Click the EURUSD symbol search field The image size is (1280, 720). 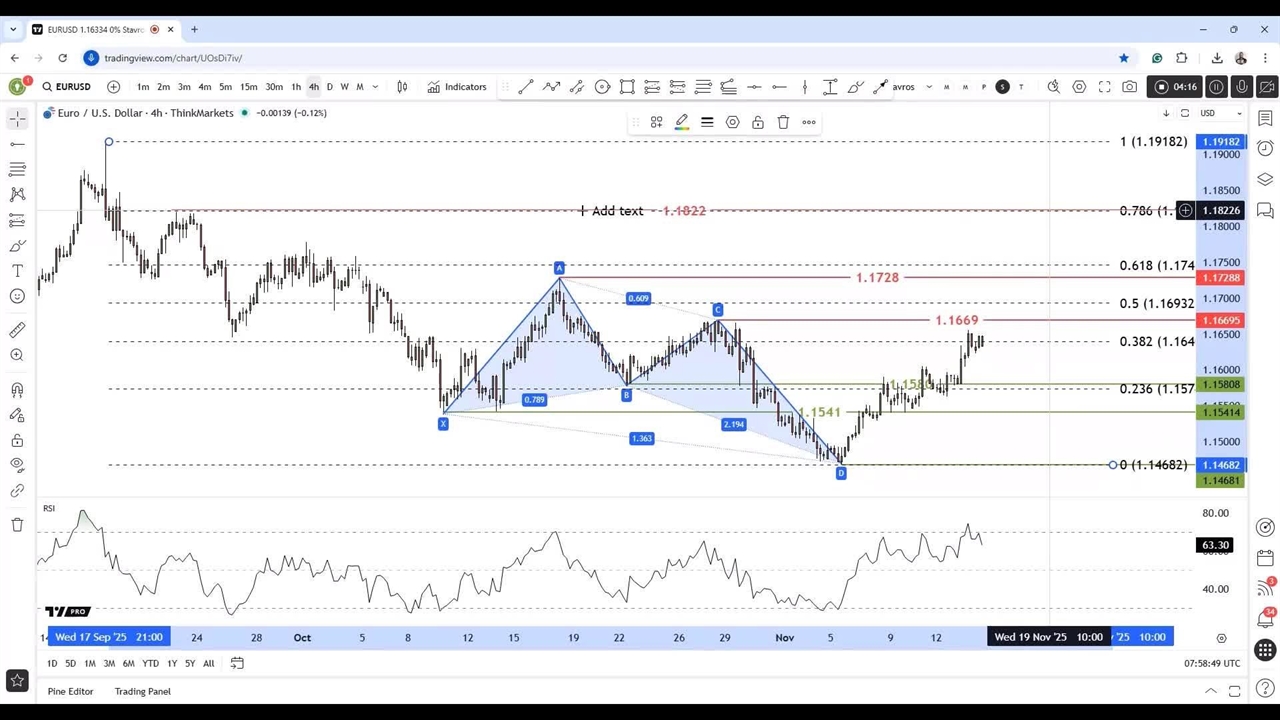click(67, 87)
